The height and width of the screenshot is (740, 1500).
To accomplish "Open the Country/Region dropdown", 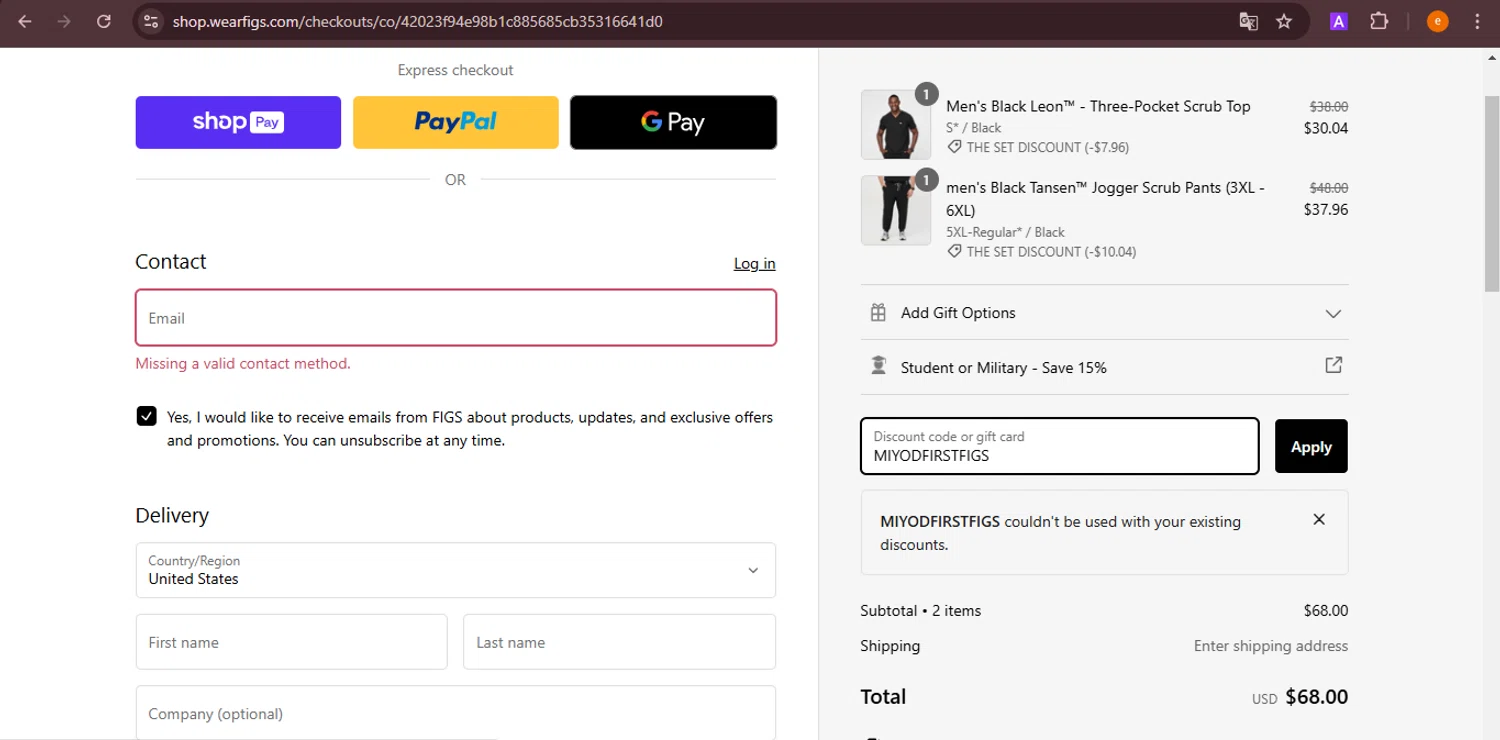I will point(455,570).
